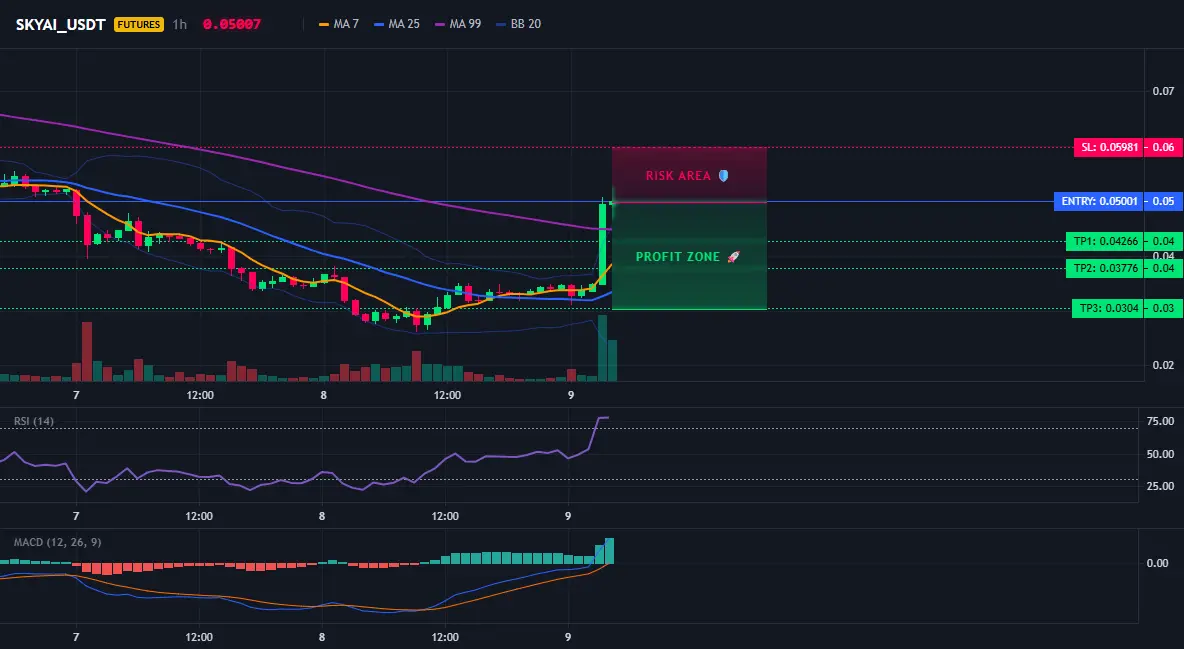This screenshot has height=649, width=1184.
Task: Click the 75.00 RSI axis value
Action: 1160,422
